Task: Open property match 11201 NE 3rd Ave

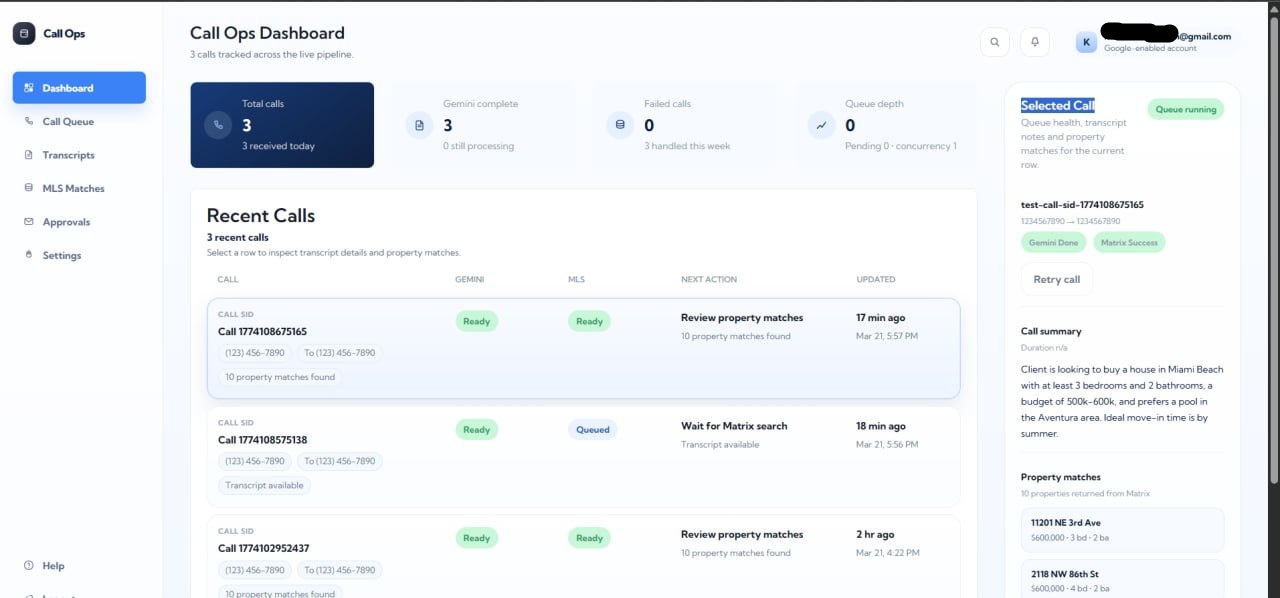Action: pos(1122,530)
